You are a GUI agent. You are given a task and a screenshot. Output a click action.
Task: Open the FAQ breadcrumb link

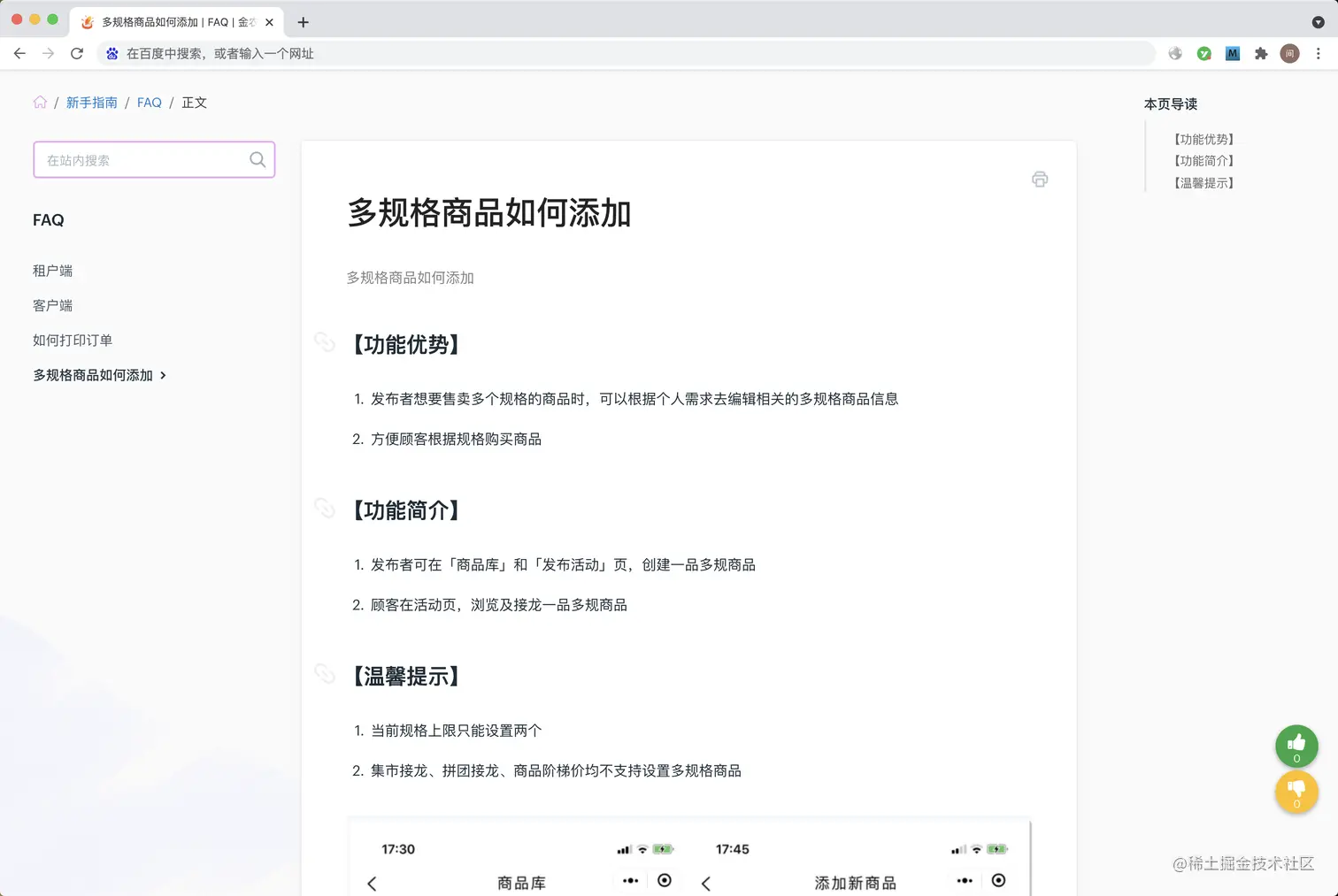[150, 103]
